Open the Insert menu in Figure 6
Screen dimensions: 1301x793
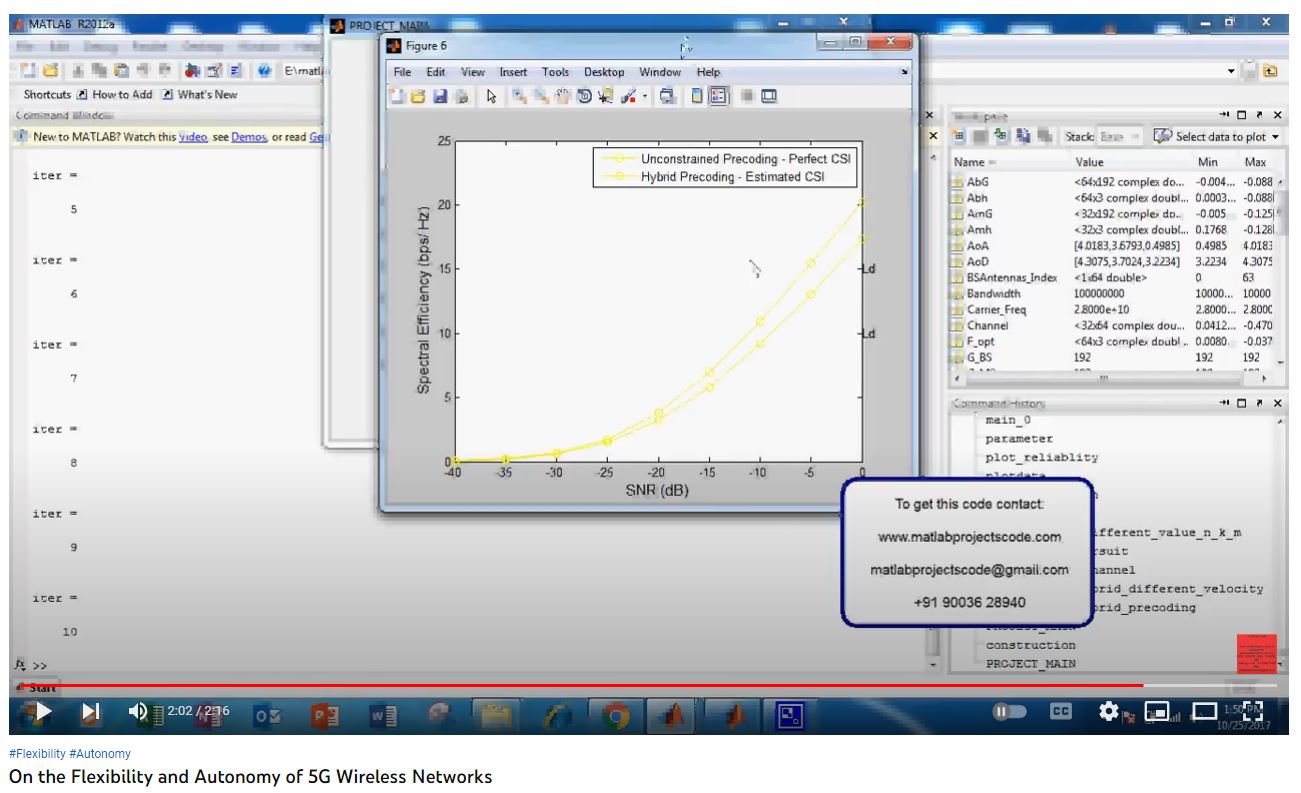pos(513,72)
